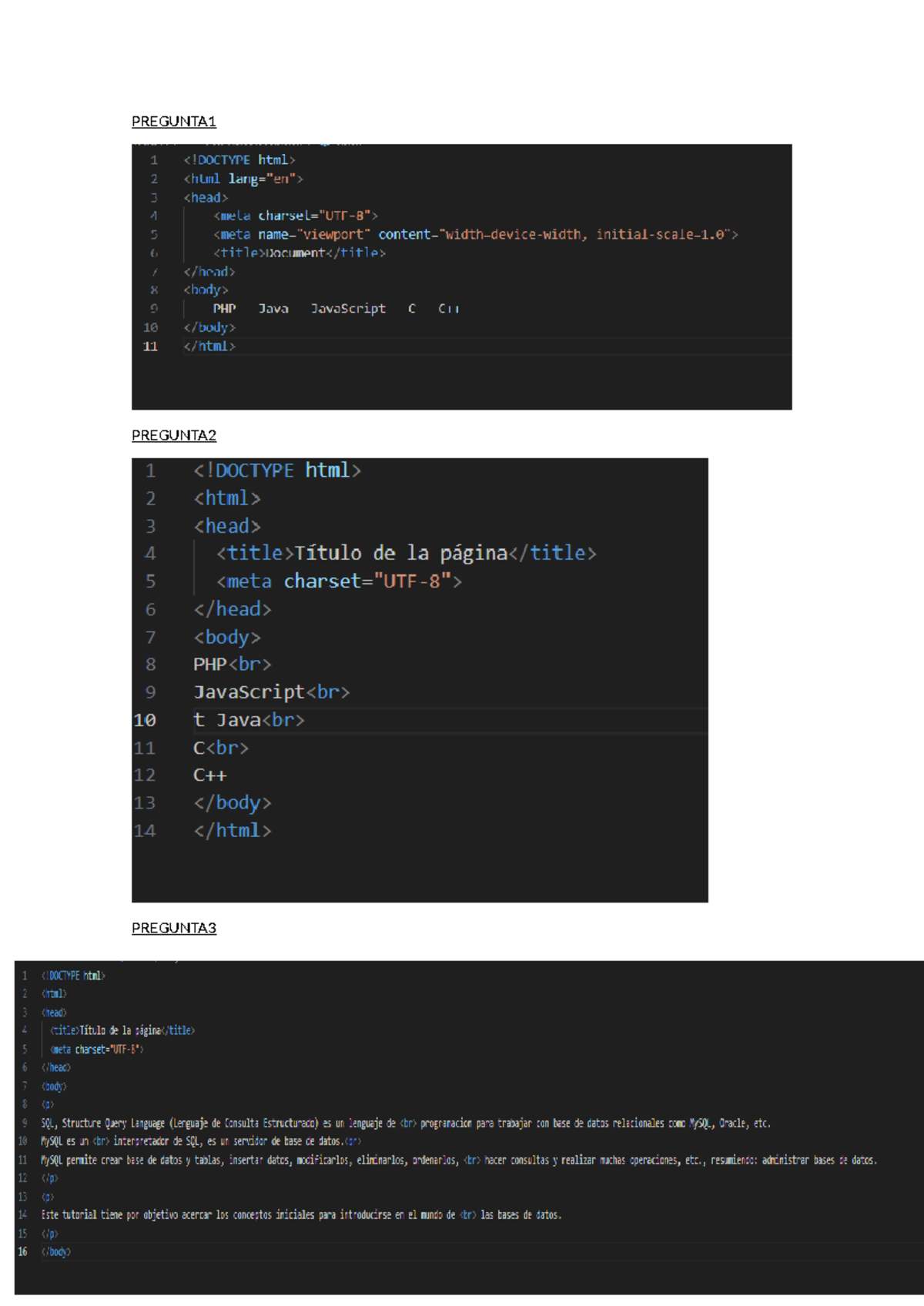The width and height of the screenshot is (924, 1306).
Task: Click the PREGUNTA2 underlined heading
Action: point(173,436)
